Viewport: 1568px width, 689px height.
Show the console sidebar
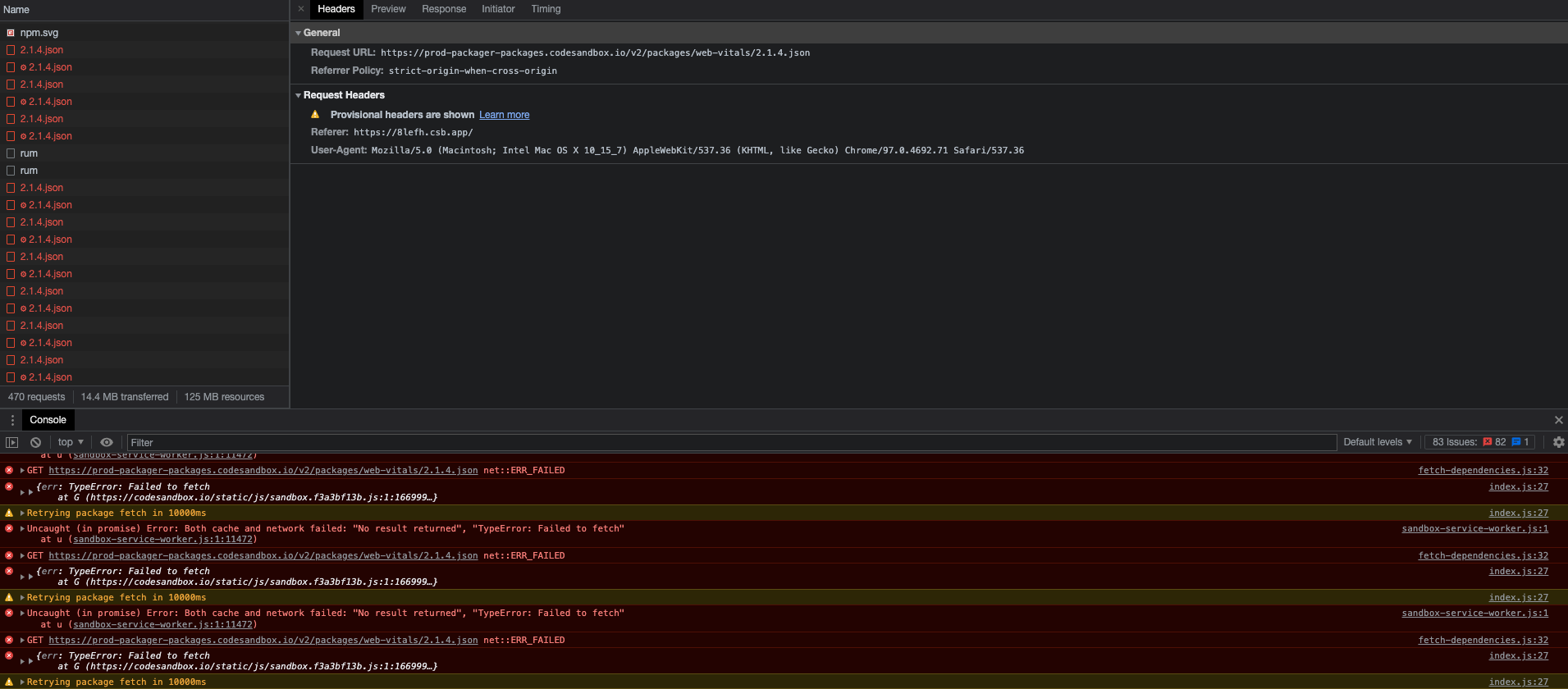[12, 442]
